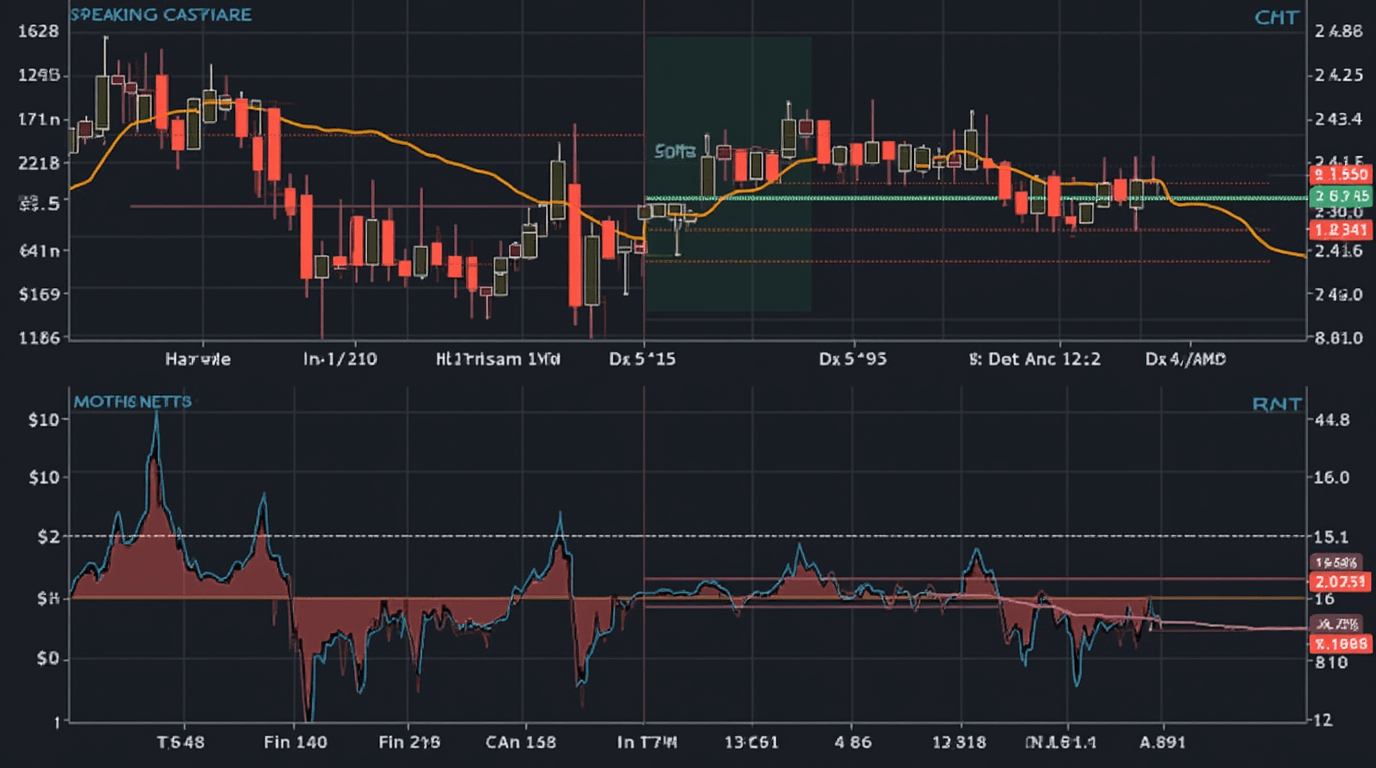Select the red X.1886 indicator tag
This screenshot has height=768, width=1376.
click(1337, 644)
